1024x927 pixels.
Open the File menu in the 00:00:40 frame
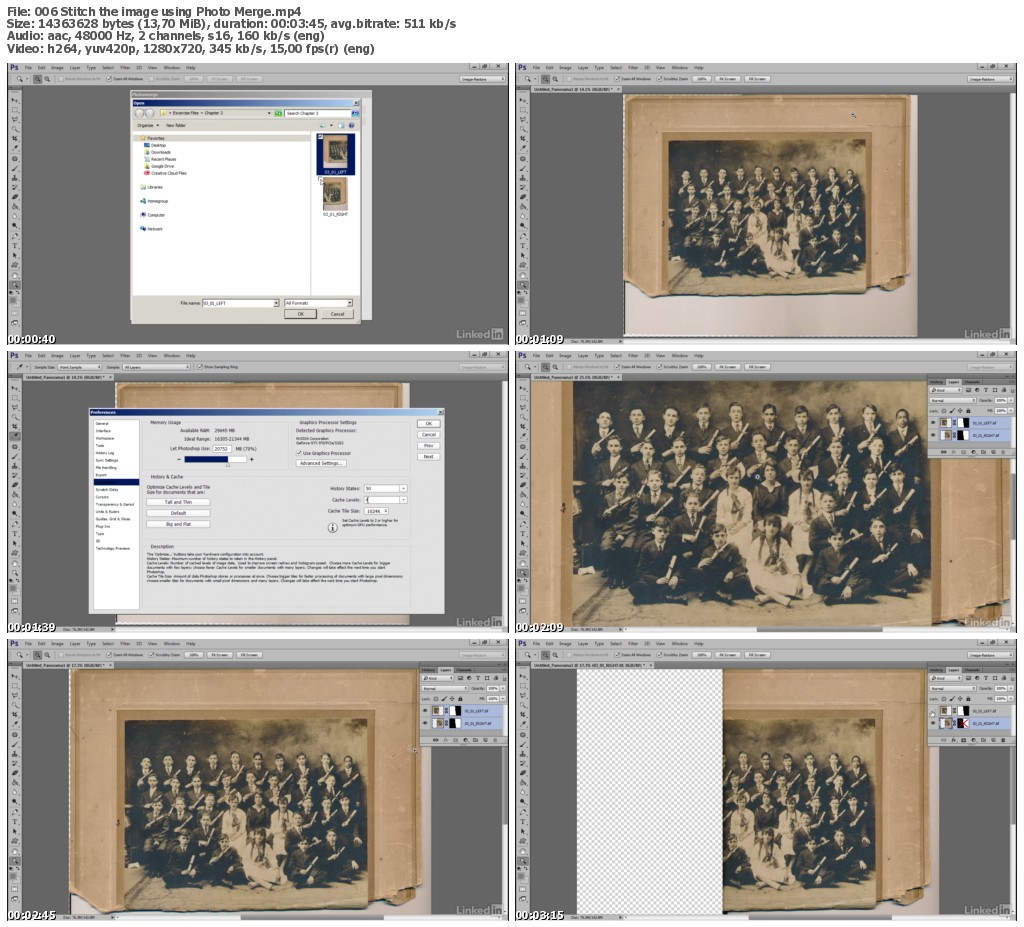pos(28,67)
